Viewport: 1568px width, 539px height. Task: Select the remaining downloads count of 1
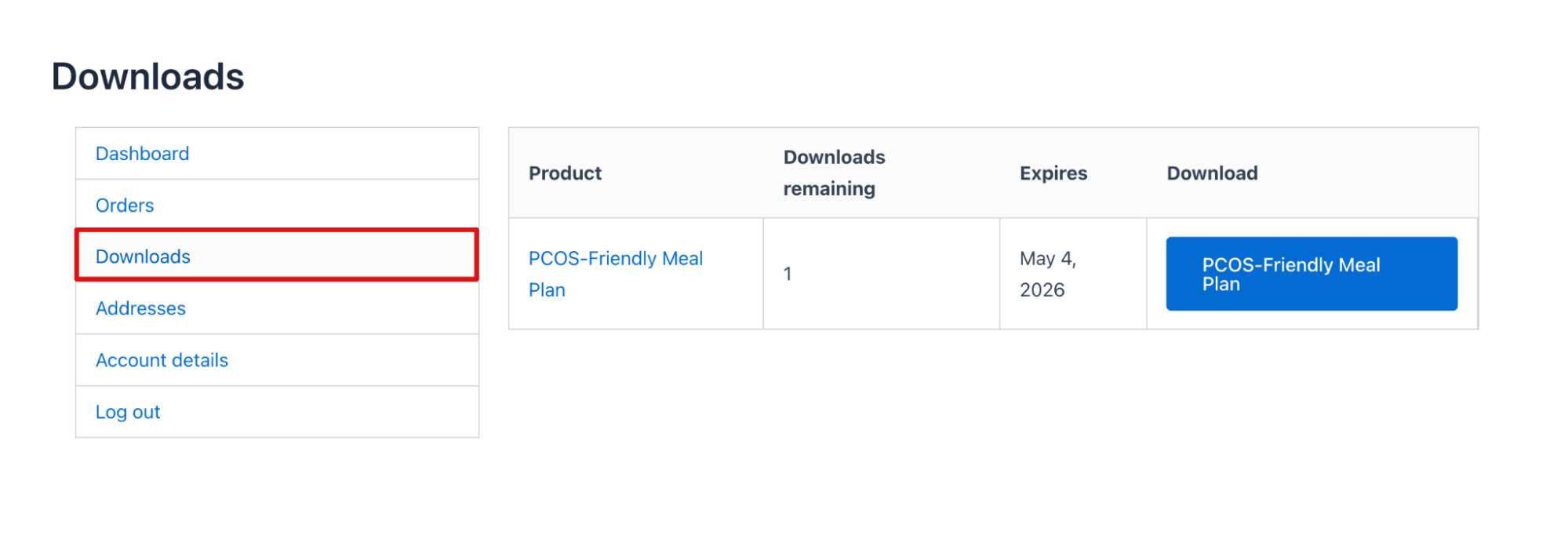(x=787, y=272)
